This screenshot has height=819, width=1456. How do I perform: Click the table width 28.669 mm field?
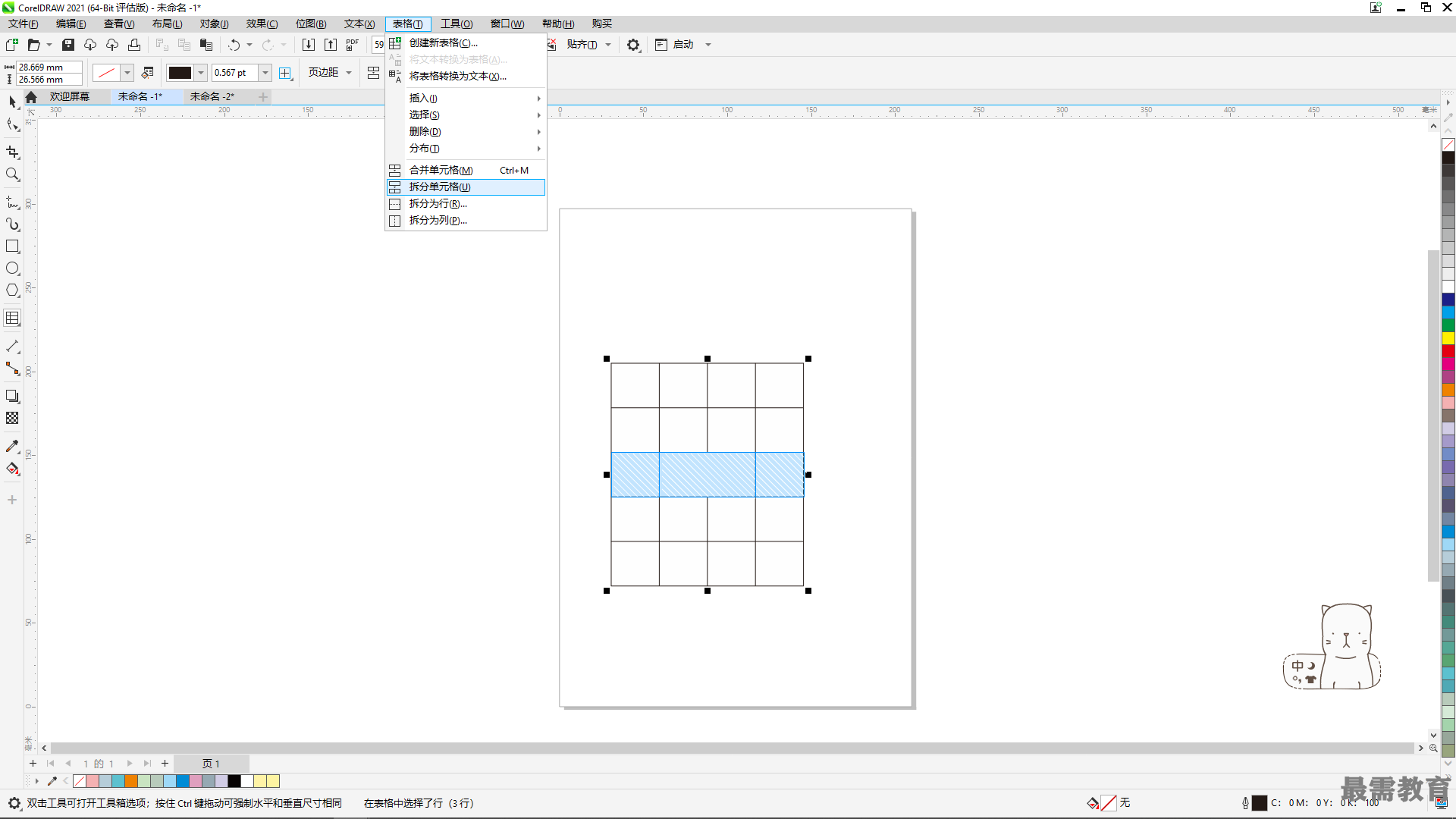click(49, 67)
